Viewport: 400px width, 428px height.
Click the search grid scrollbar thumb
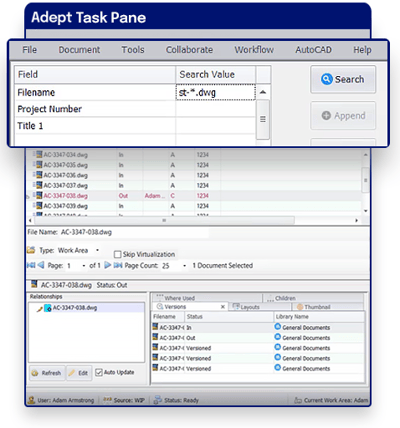pos(263,119)
